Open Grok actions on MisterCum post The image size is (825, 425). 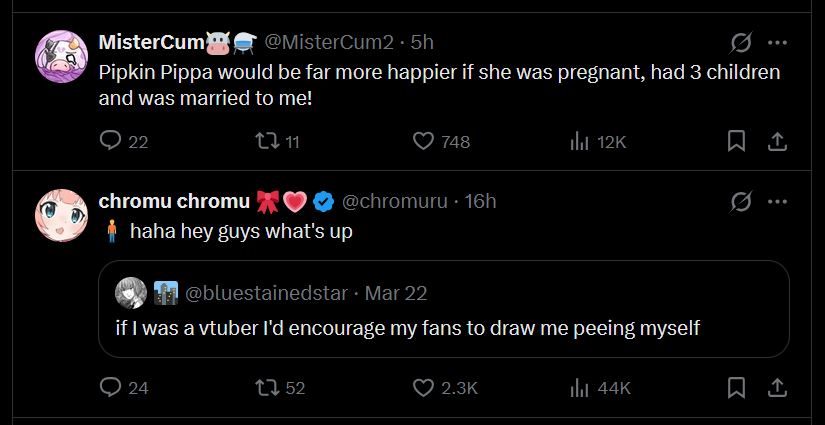click(741, 43)
